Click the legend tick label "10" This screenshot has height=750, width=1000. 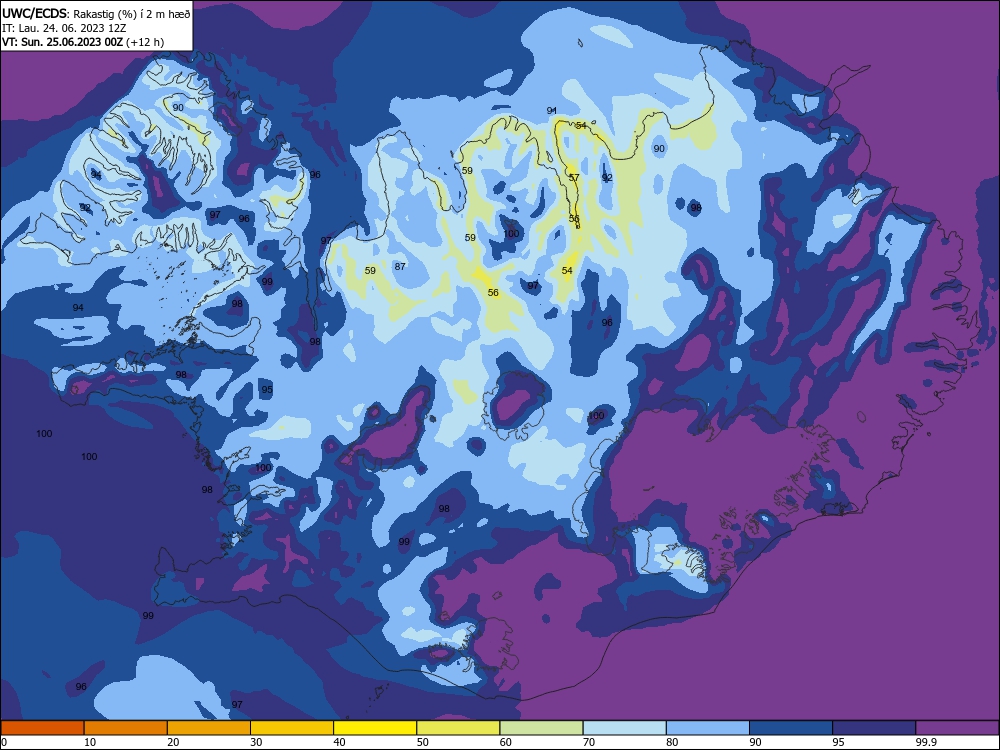[90, 742]
